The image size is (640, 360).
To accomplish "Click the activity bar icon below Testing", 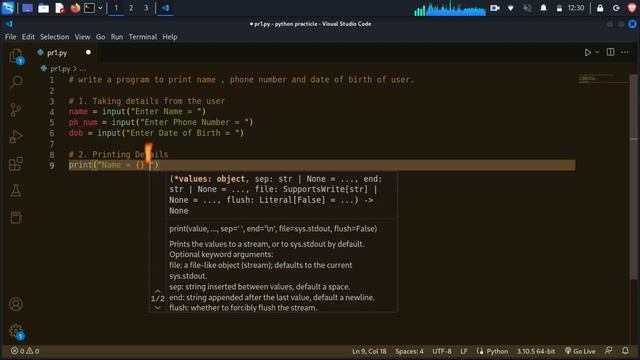I will 16,218.
